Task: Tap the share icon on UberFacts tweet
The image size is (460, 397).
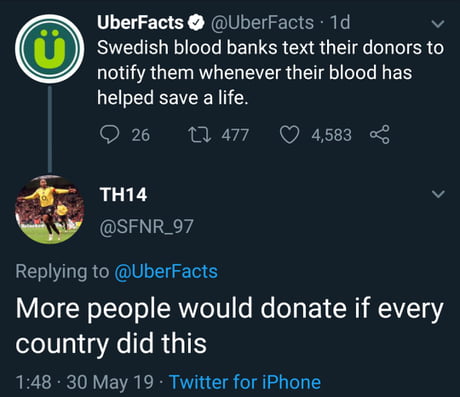Action: point(380,135)
